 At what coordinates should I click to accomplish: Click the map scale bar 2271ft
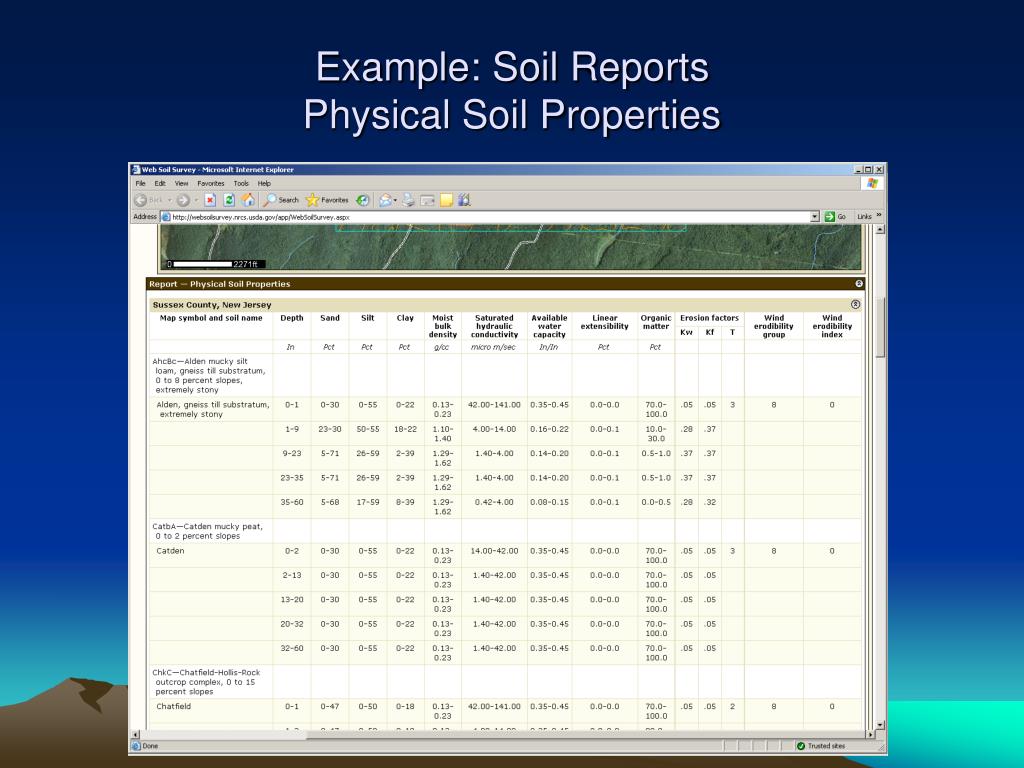pos(216,264)
